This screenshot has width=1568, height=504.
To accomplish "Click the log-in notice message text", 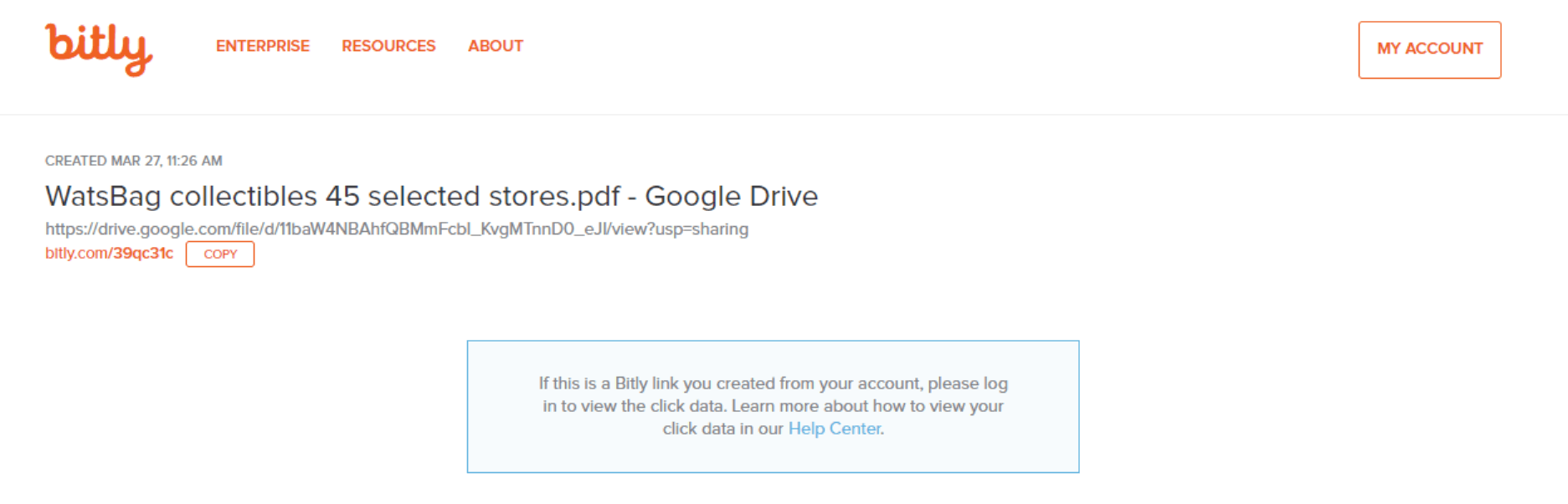I will [773, 406].
